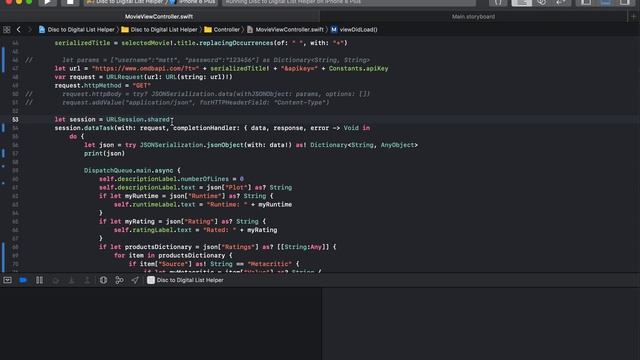
Task: Go back in editor history
Action: pyautogui.click(x=18, y=29)
